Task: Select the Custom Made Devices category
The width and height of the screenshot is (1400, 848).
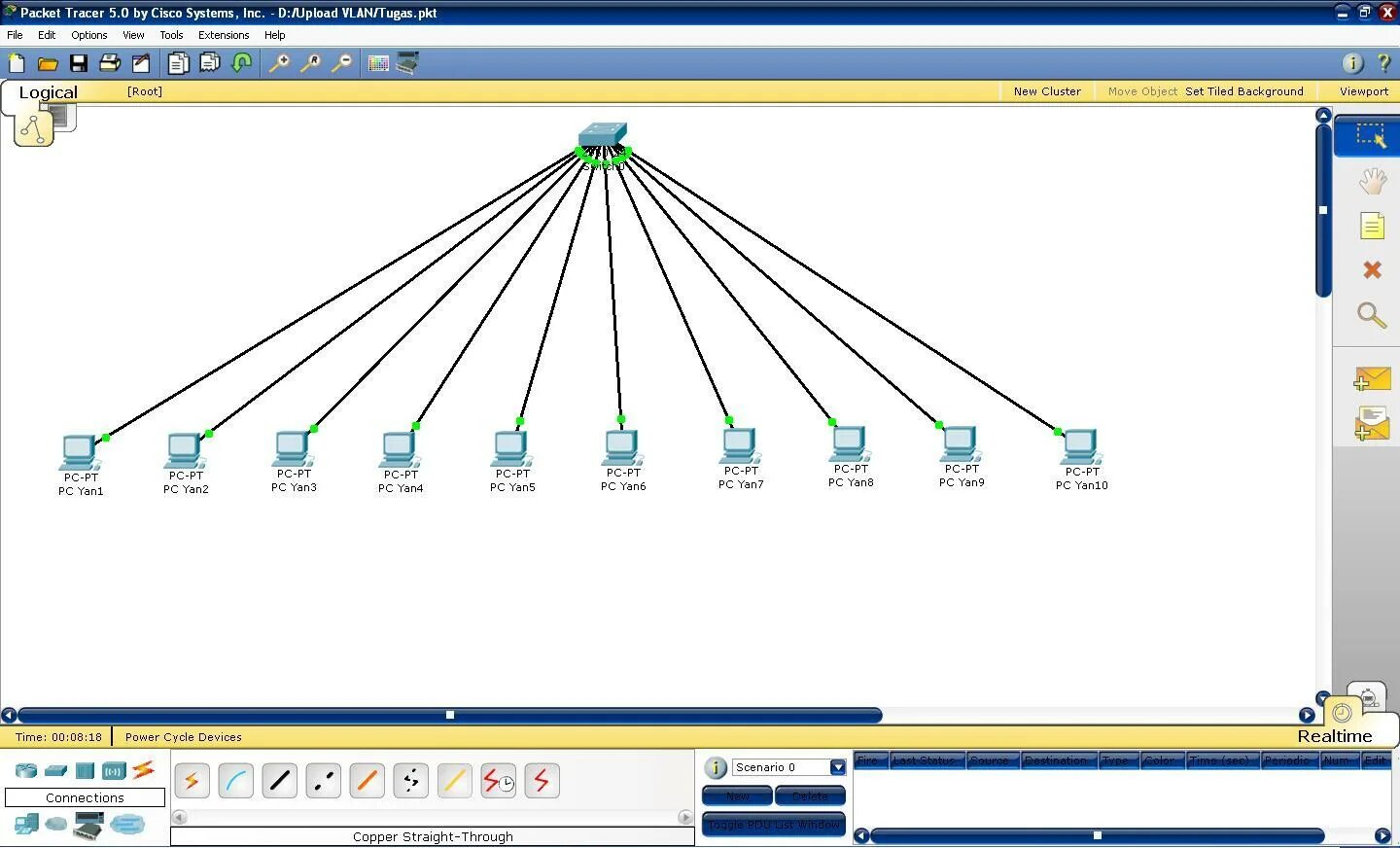Action: (x=88, y=825)
